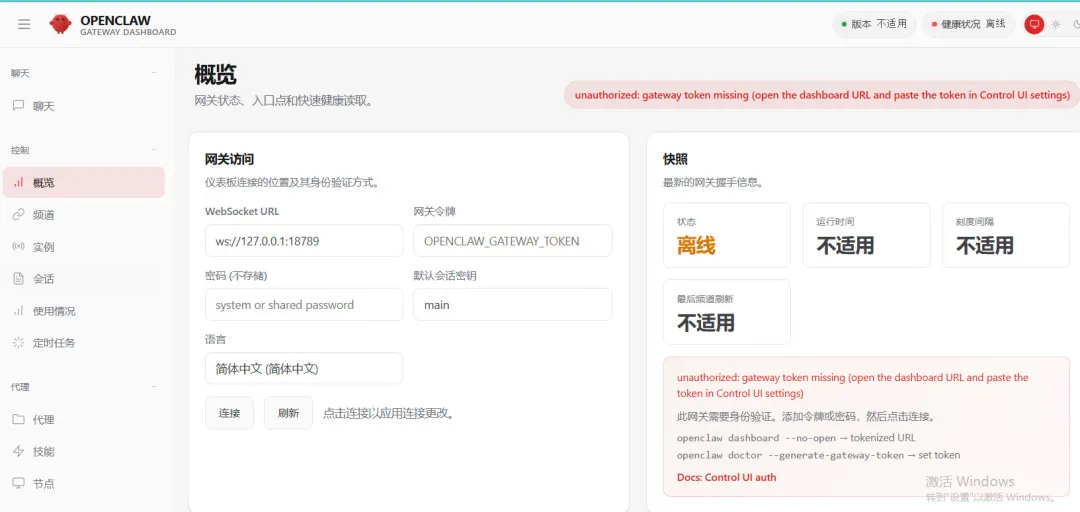Focus the 密码 password input field
Image resolution: width=1080 pixels, height=512 pixels.
pyautogui.click(x=304, y=305)
